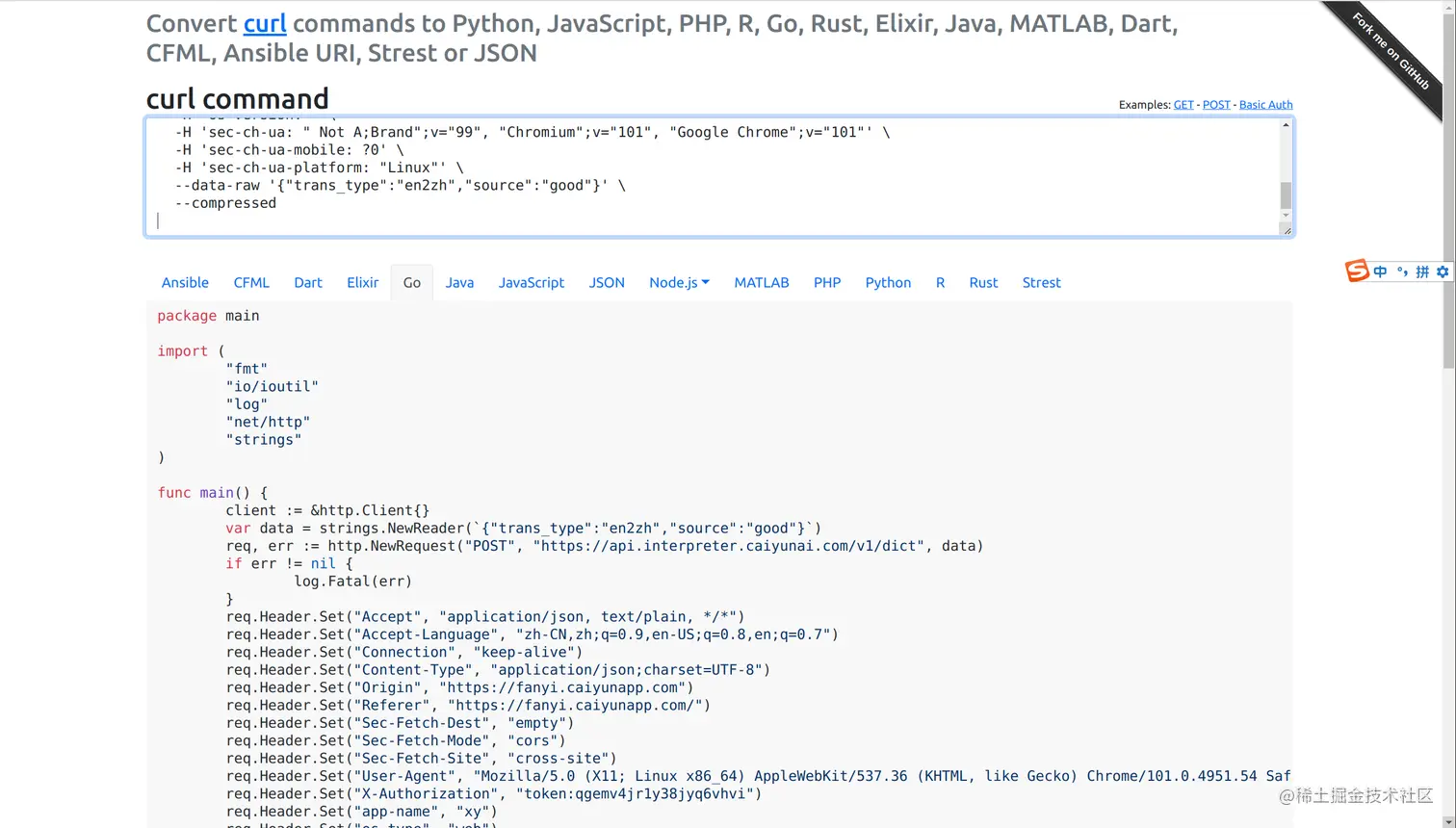The width and height of the screenshot is (1456, 828).
Task: Switch to the Rust tab
Action: click(x=983, y=282)
